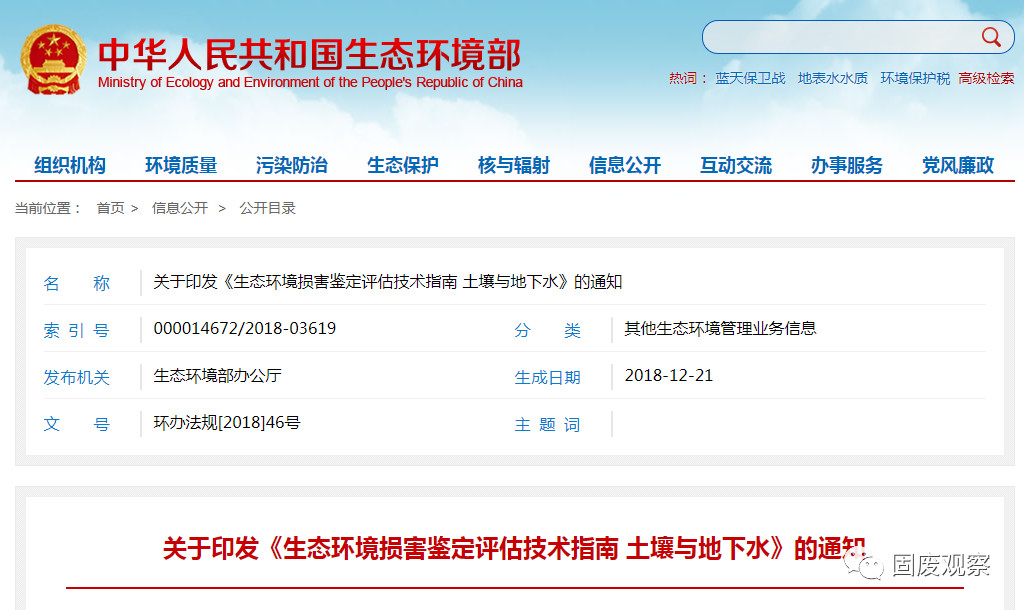The width and height of the screenshot is (1024, 610).
Task: Click 信息公开 in breadcrumb path
Action: click(180, 208)
